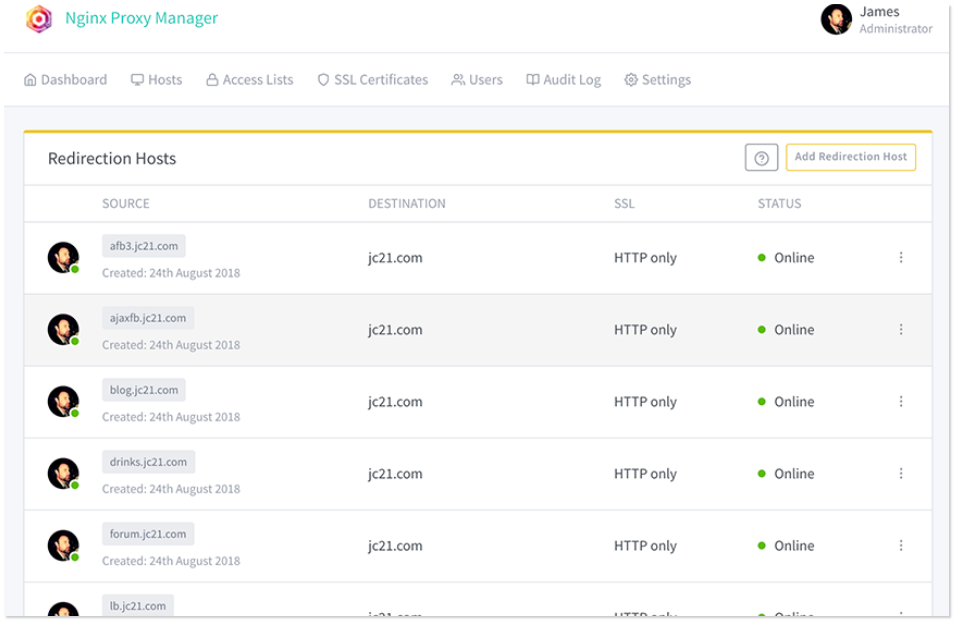Click the green Online dot for drinks.jc21.com
954x621 pixels.
click(x=762, y=474)
